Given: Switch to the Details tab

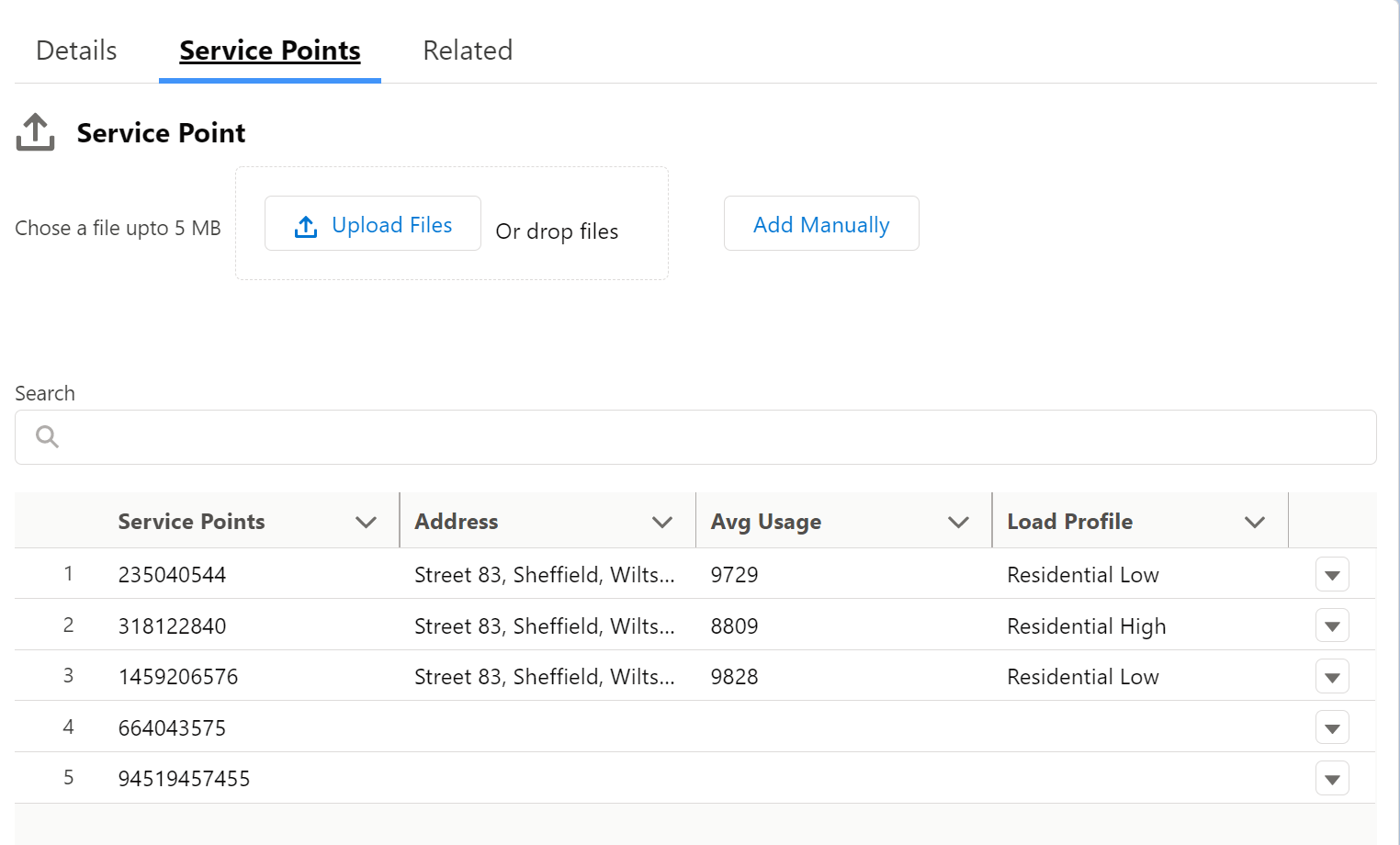Looking at the screenshot, I should (x=75, y=51).
